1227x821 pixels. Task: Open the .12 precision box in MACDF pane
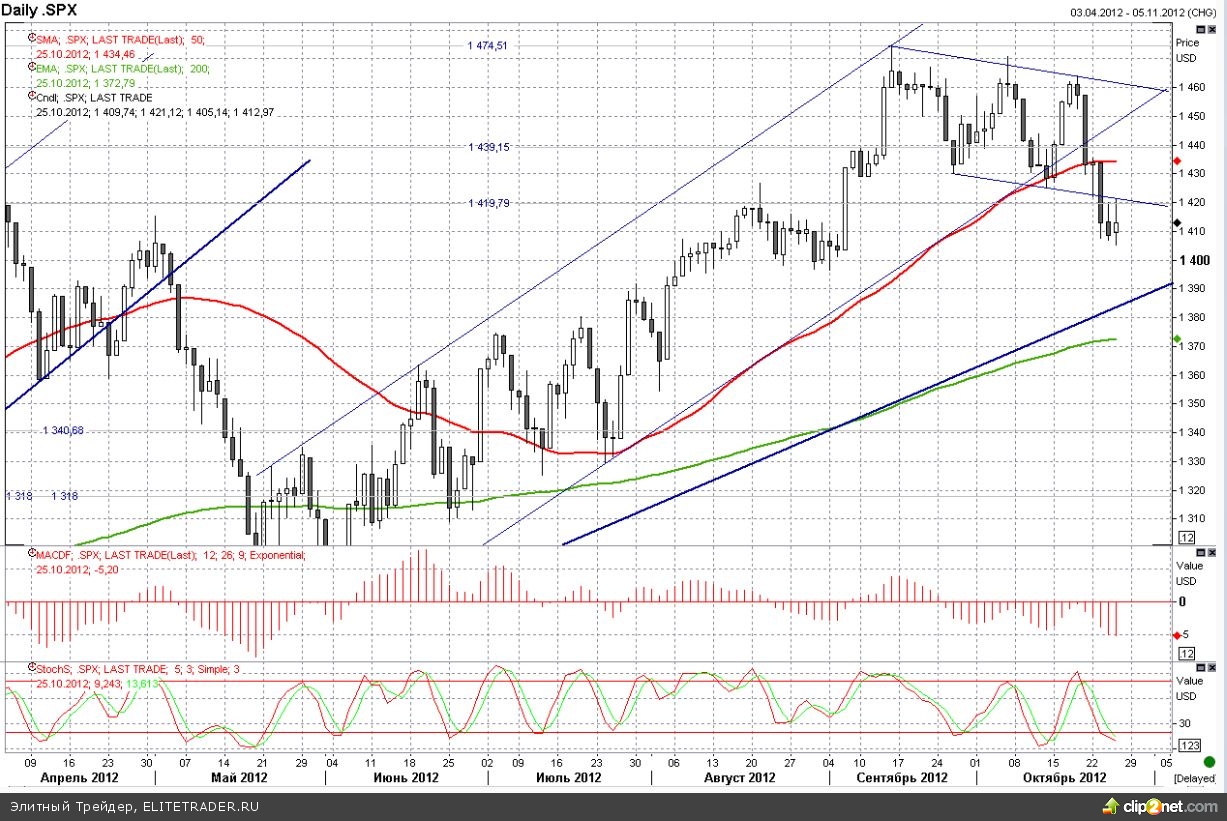pyautogui.click(x=1187, y=652)
